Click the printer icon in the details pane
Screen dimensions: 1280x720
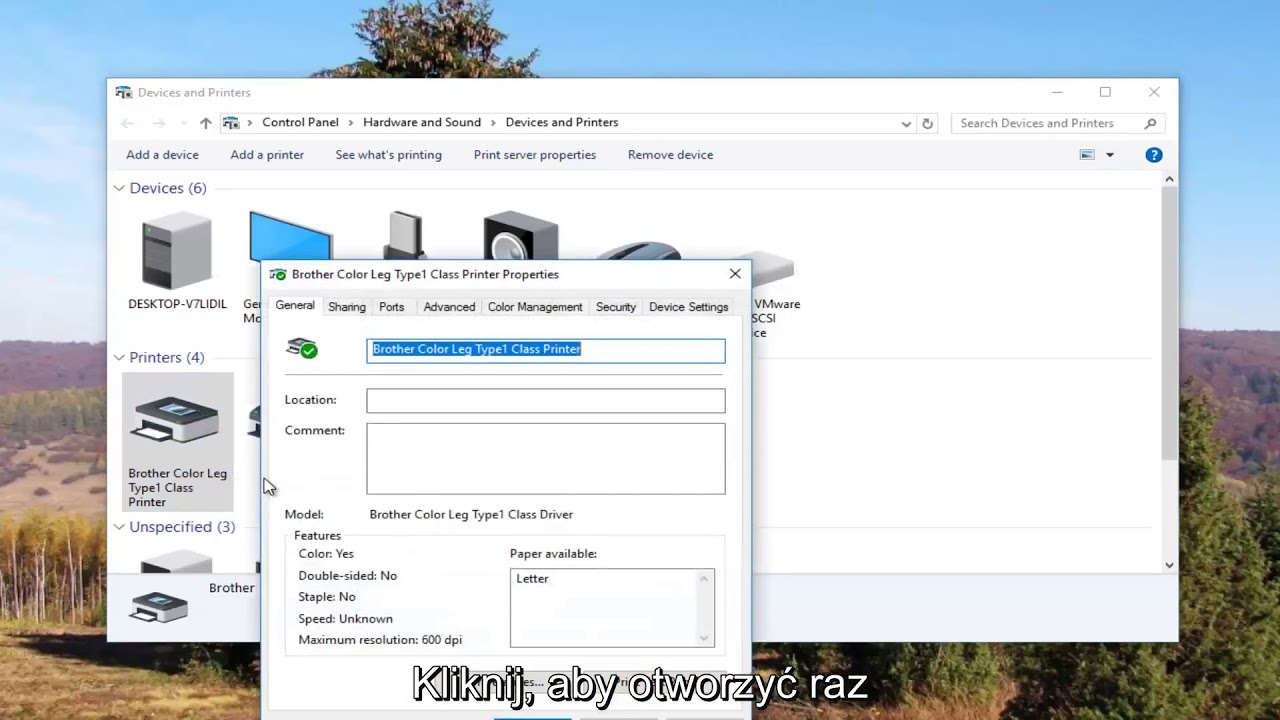point(159,606)
